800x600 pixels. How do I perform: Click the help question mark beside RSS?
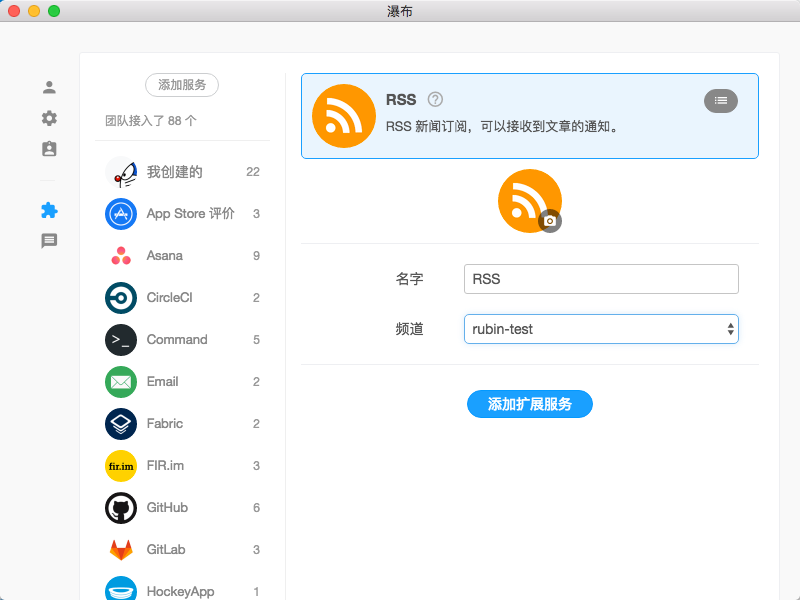pyautogui.click(x=435, y=99)
